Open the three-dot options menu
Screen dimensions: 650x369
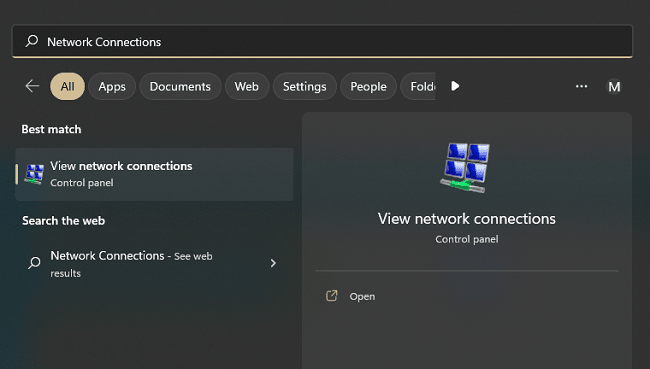pyautogui.click(x=581, y=86)
